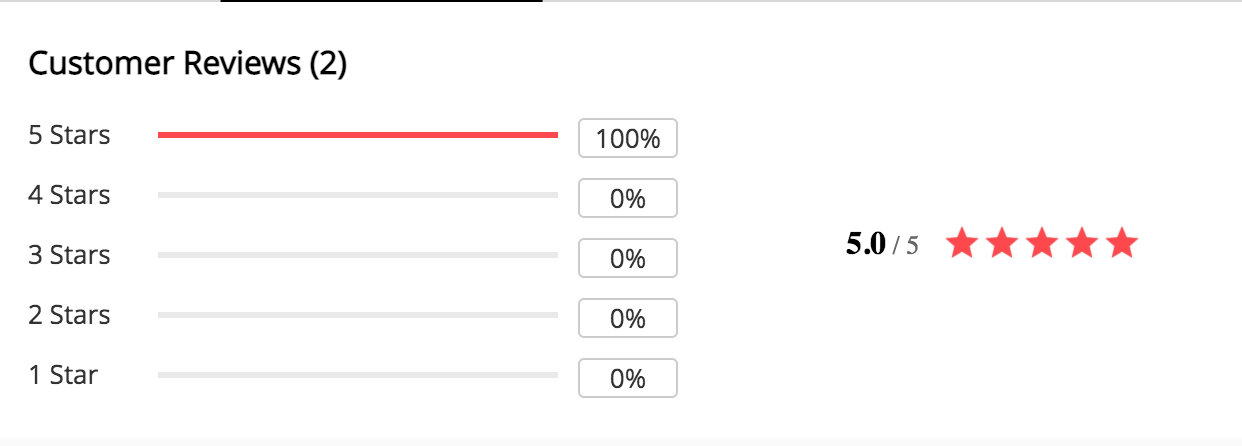This screenshot has width=1242, height=446.
Task: Click the gray 3 Stars progress bar
Action: tap(358, 255)
